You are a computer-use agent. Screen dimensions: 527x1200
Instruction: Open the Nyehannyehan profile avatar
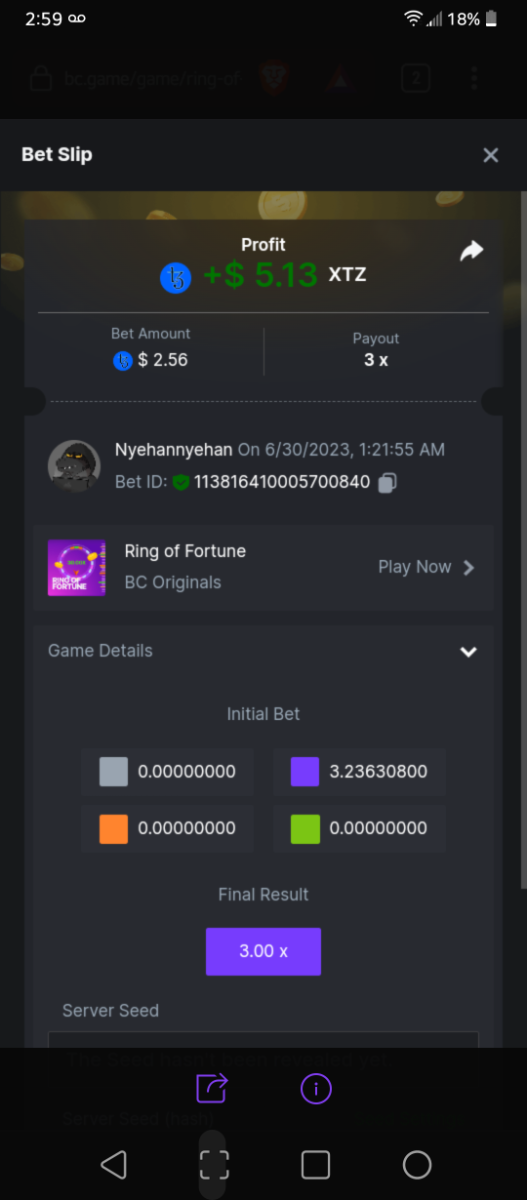coord(74,466)
